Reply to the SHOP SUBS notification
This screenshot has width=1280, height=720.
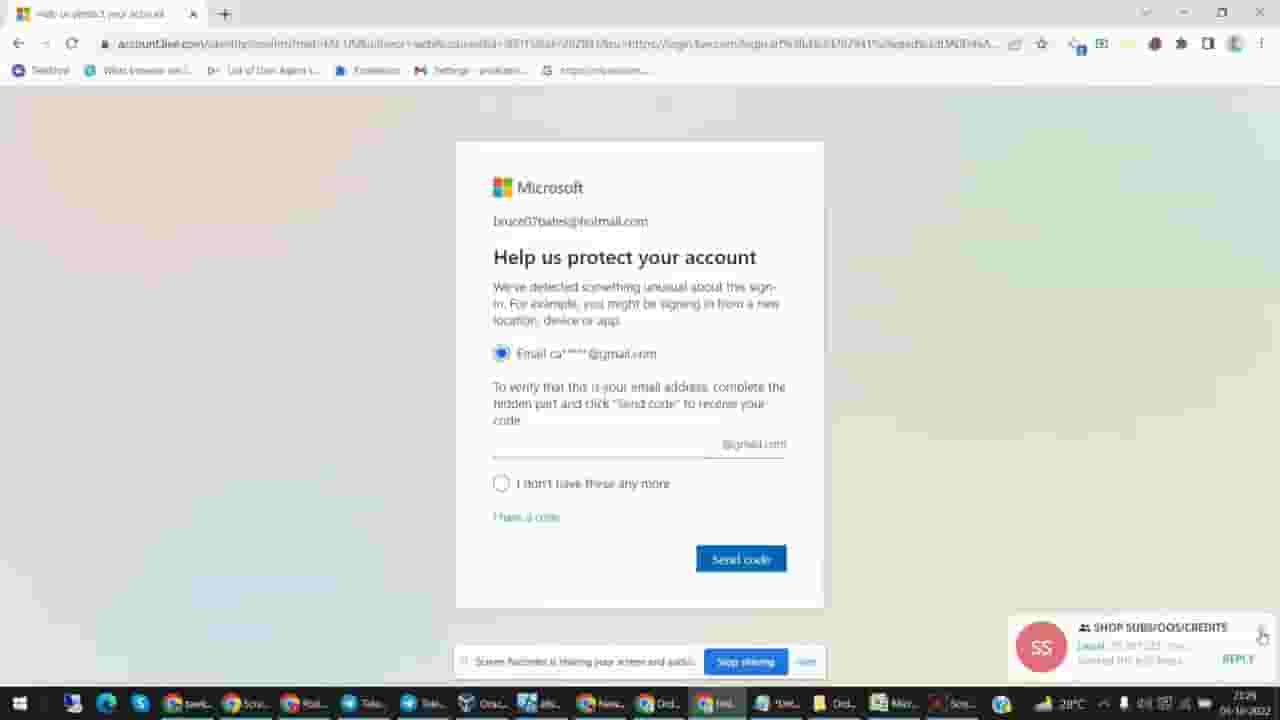[1238, 659]
